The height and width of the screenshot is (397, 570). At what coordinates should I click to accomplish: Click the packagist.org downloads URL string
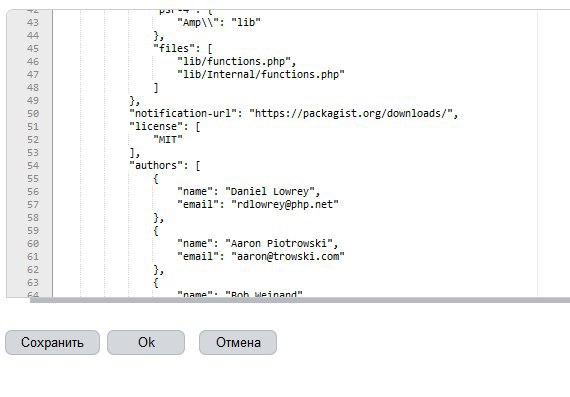tap(351, 114)
